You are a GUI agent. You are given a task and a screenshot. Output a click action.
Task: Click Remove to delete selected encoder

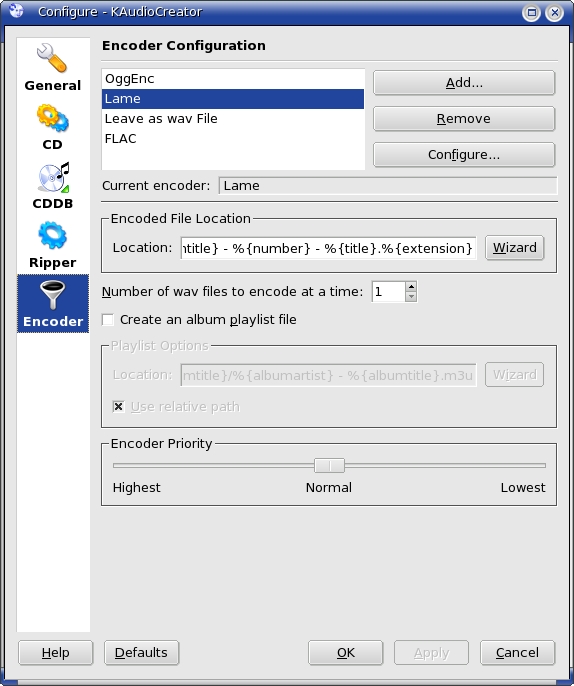(x=464, y=119)
